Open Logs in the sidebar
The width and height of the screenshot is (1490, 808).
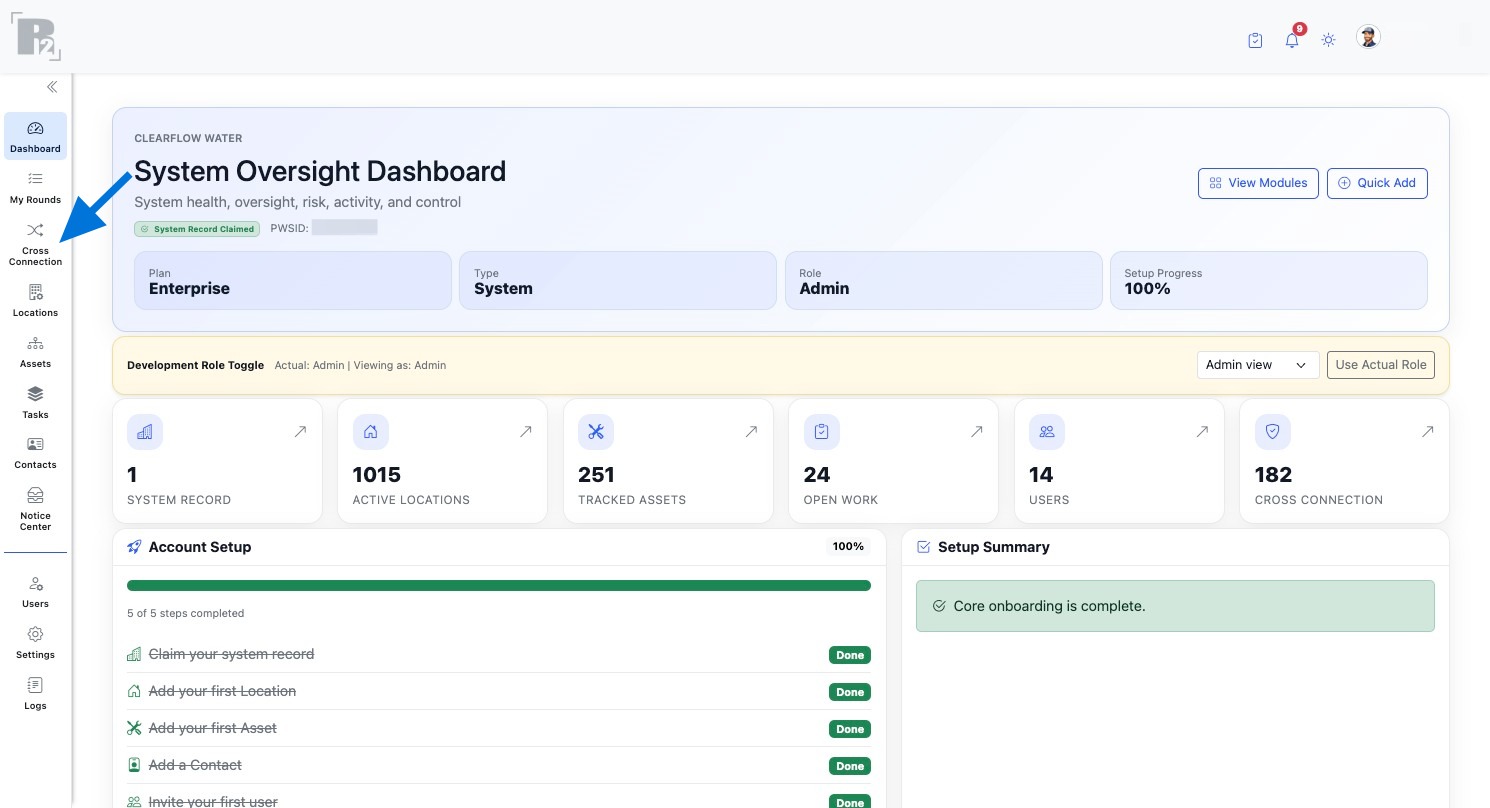point(35,693)
